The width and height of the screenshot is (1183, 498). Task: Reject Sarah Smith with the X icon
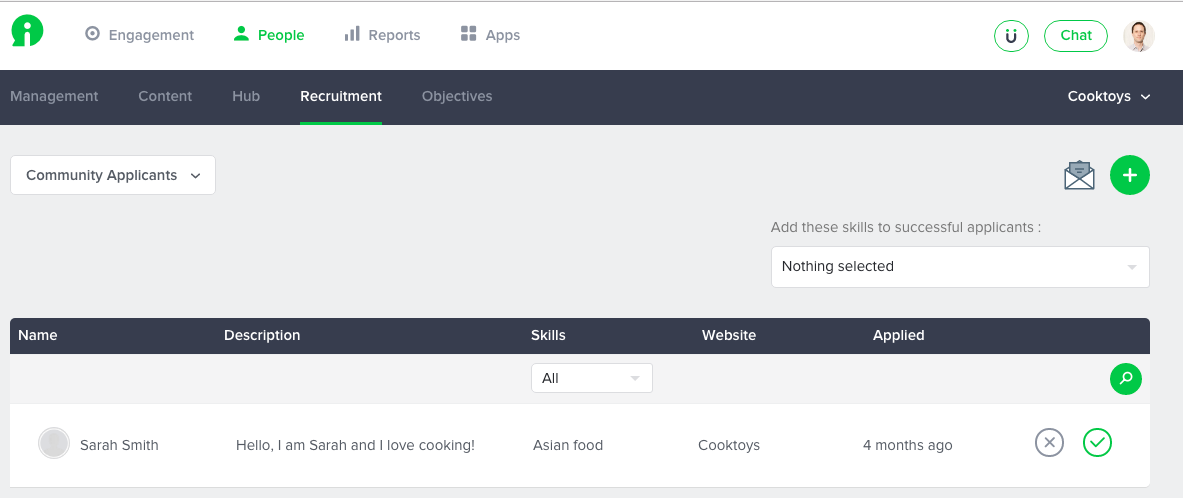(1049, 443)
